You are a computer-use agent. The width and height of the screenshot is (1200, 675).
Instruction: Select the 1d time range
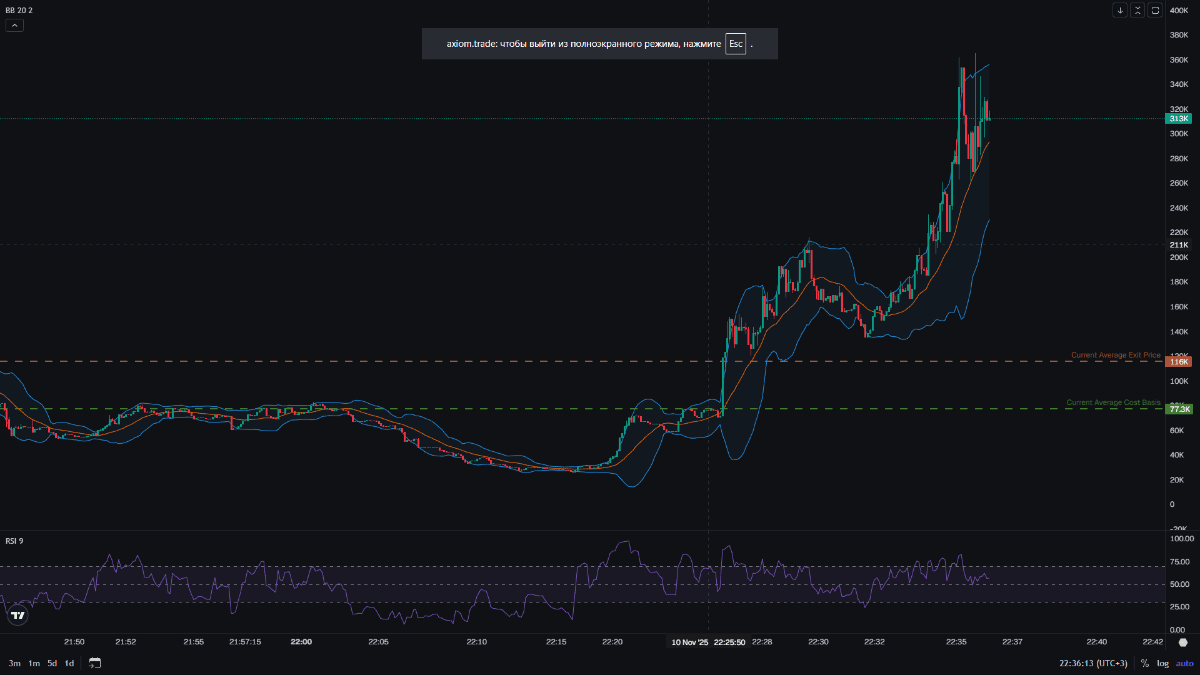(69, 663)
